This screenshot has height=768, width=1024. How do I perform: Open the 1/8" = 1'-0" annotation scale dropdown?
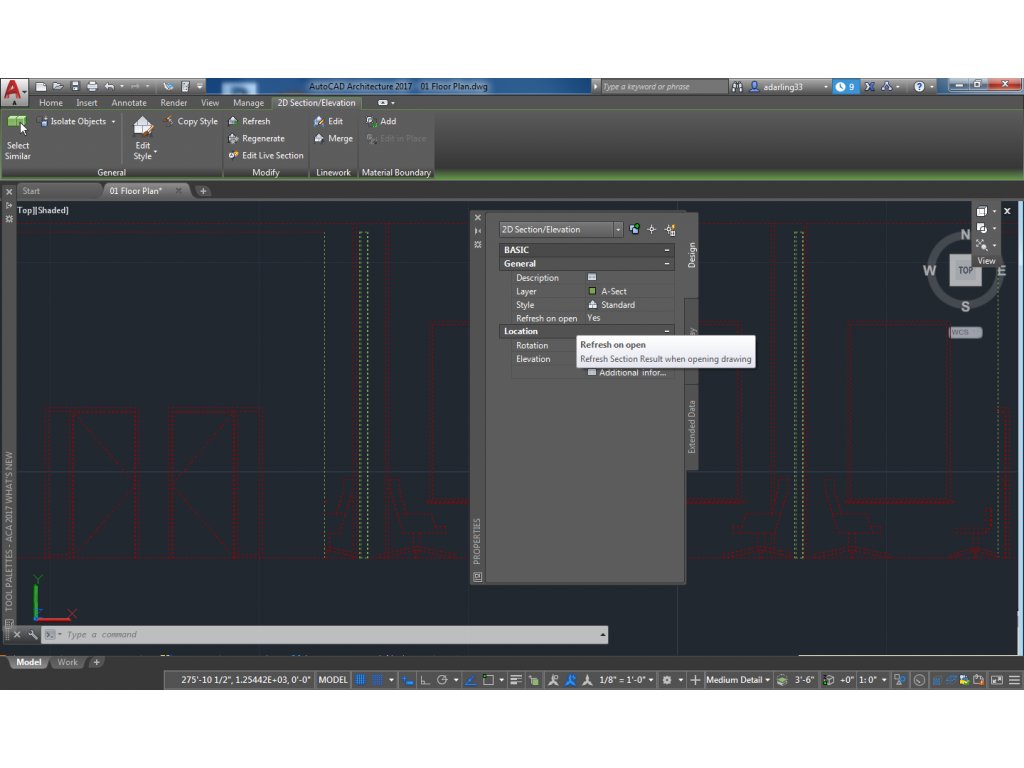tap(626, 680)
